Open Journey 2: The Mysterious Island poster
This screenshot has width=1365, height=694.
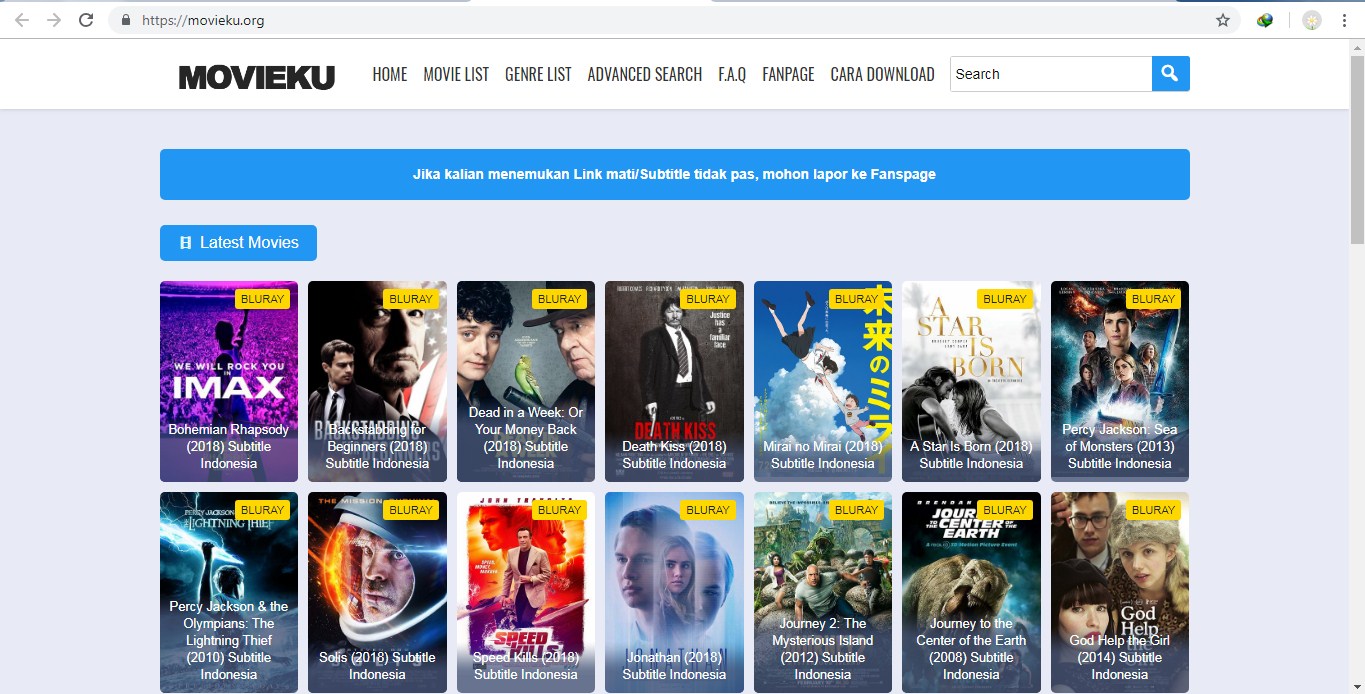pos(823,592)
